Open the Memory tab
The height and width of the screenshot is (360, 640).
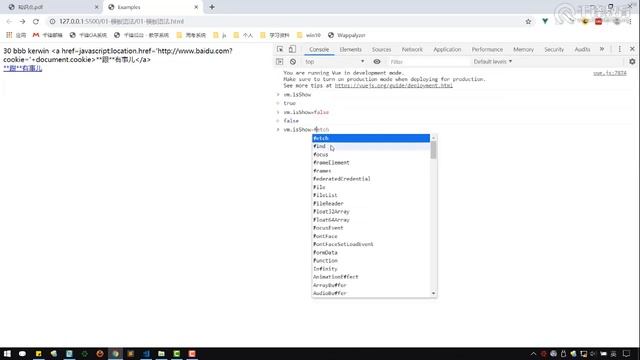(x=524, y=49)
